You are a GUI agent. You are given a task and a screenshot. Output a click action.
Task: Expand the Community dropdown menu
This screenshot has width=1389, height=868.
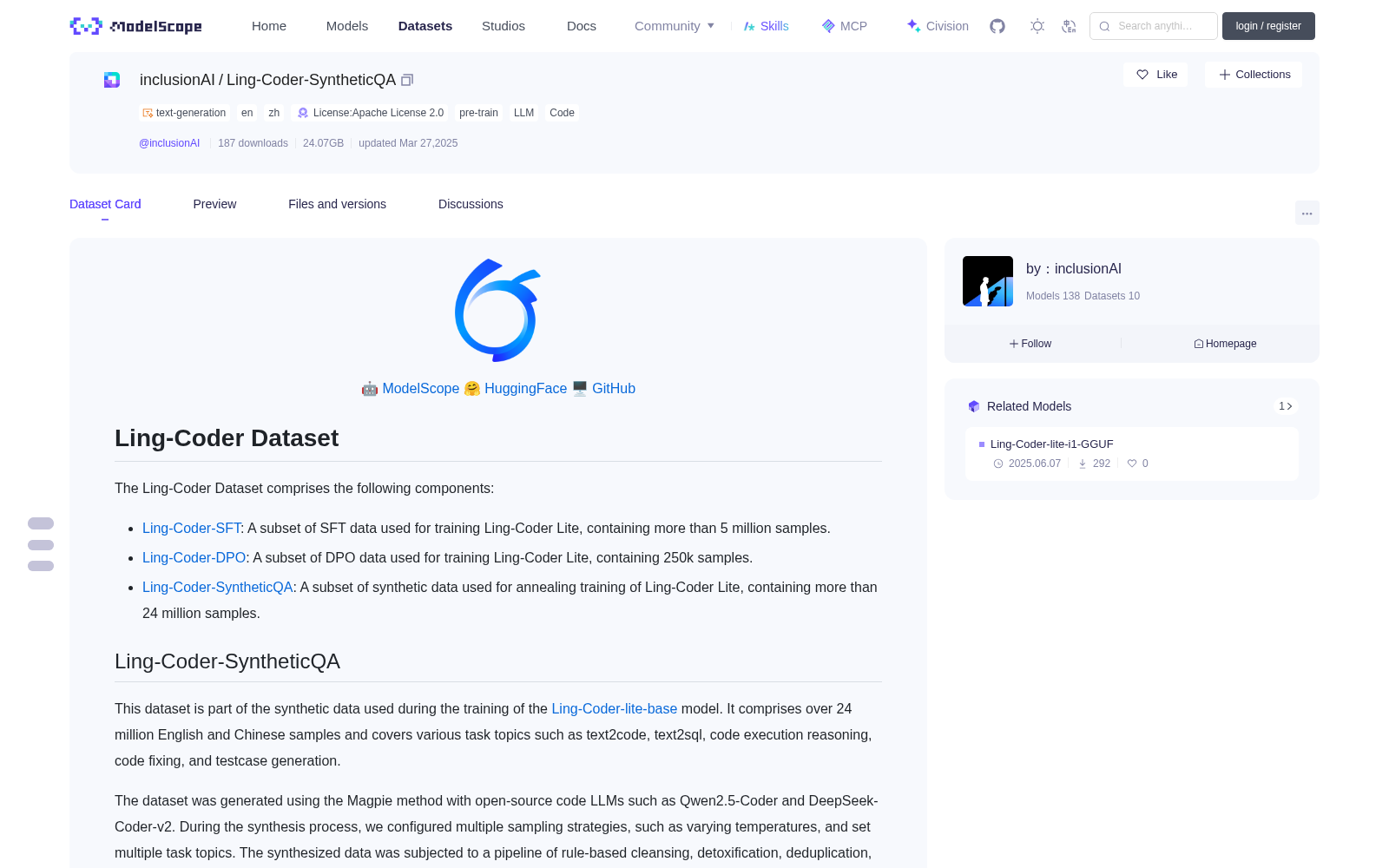coord(675,26)
